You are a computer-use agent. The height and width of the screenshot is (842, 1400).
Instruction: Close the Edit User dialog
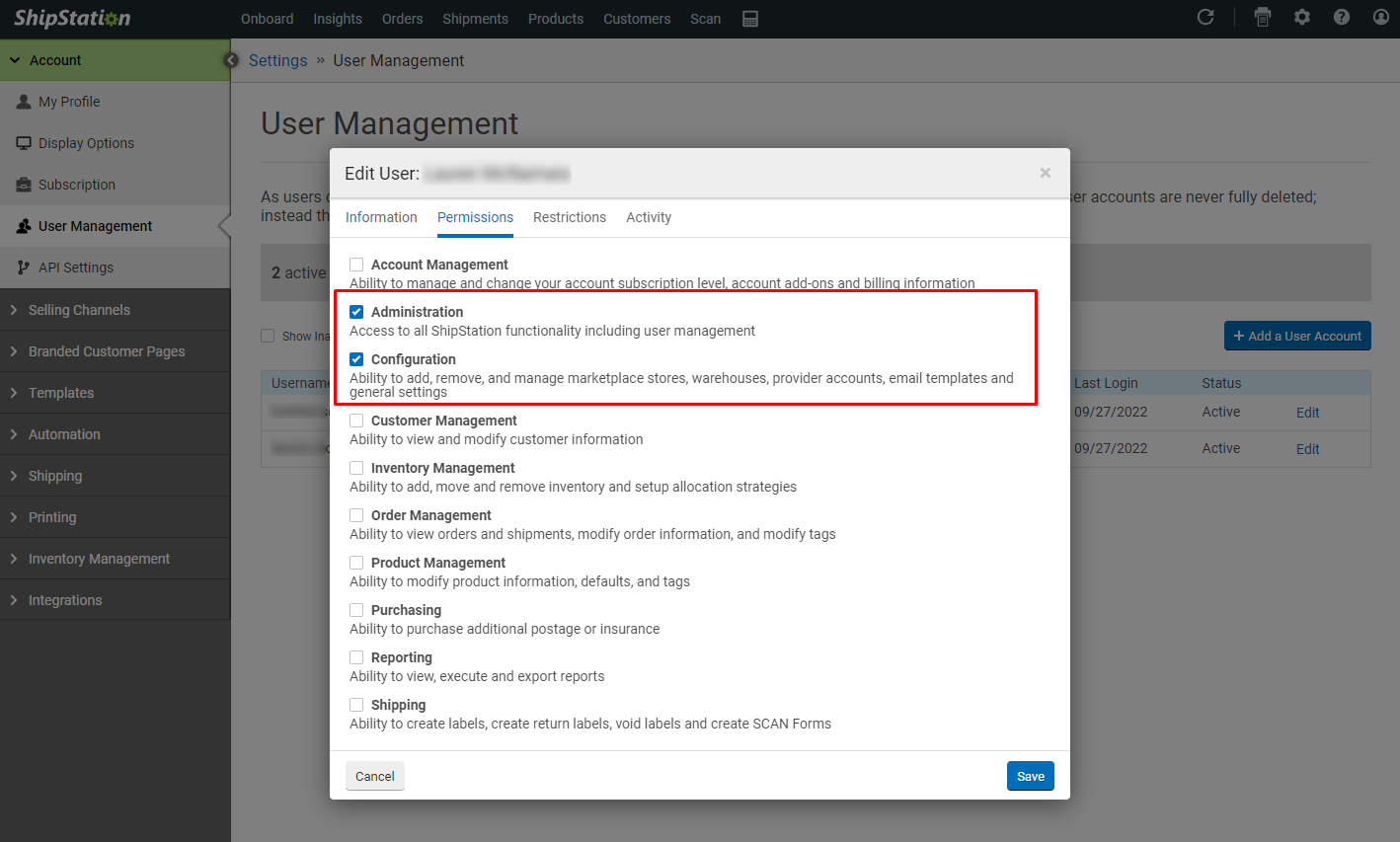click(x=1045, y=173)
